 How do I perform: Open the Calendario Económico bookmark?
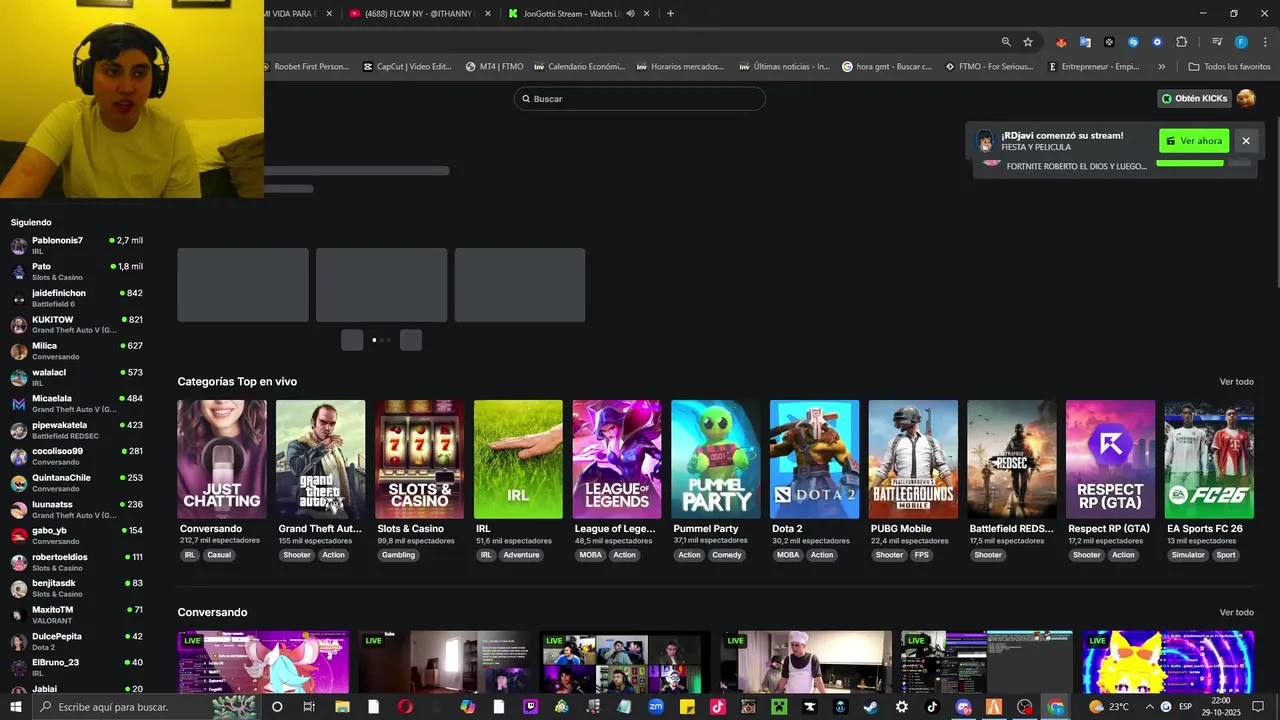pos(580,66)
